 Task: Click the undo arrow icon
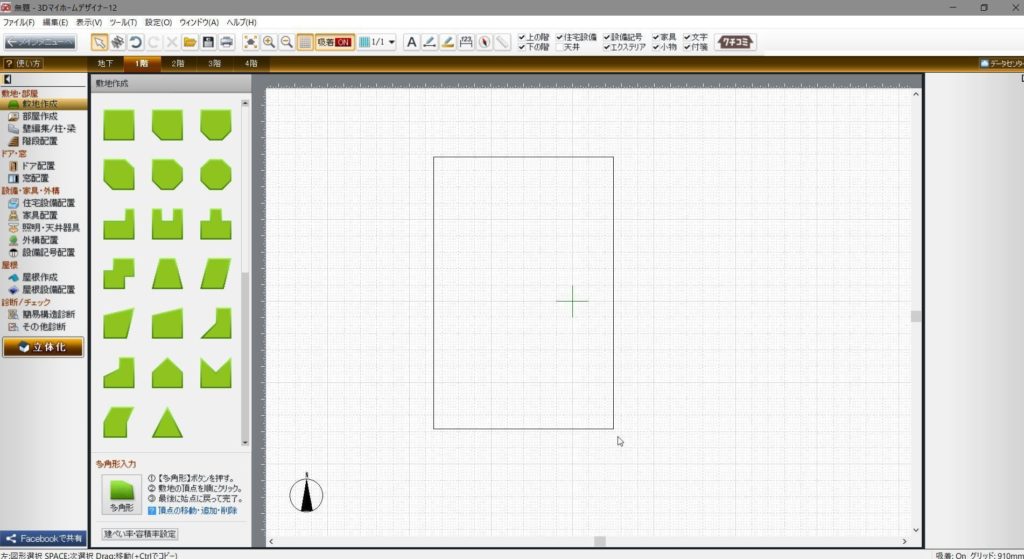[135, 42]
